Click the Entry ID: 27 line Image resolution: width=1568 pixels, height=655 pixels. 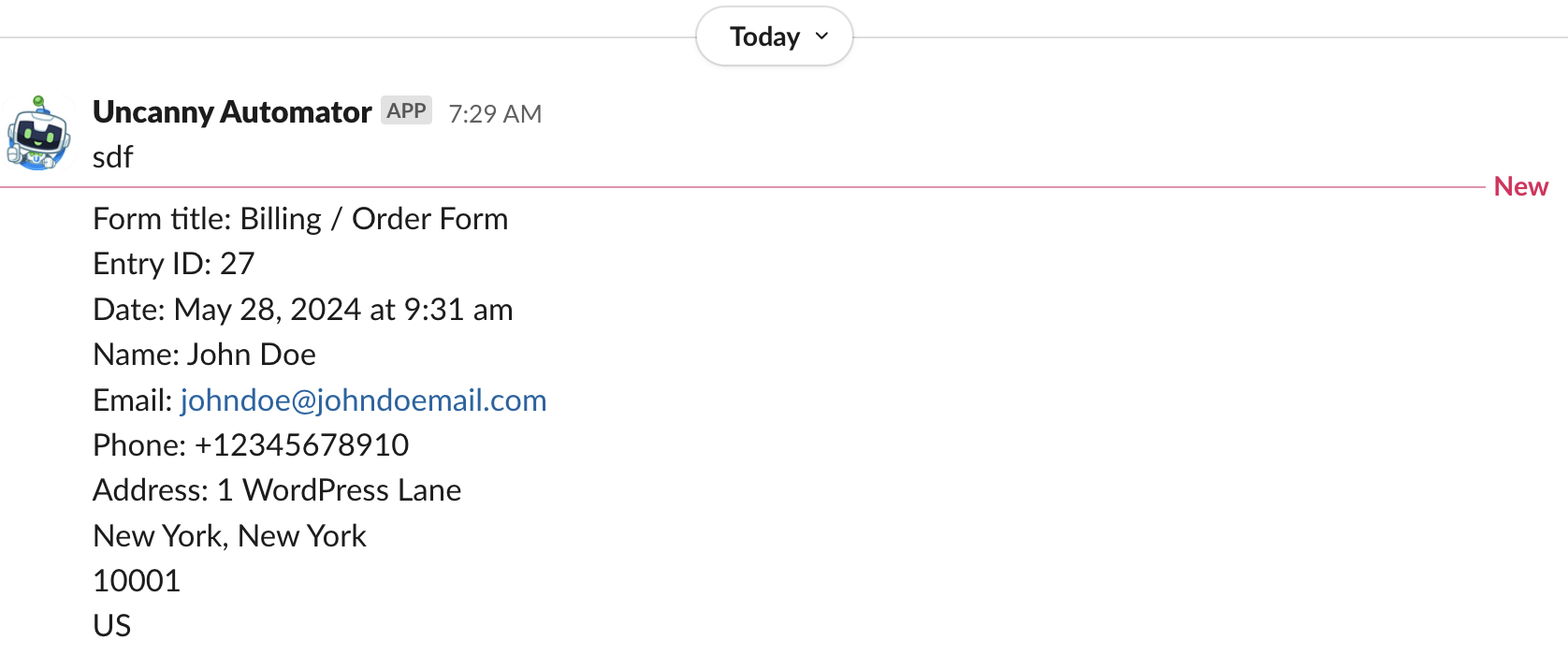tap(174, 264)
